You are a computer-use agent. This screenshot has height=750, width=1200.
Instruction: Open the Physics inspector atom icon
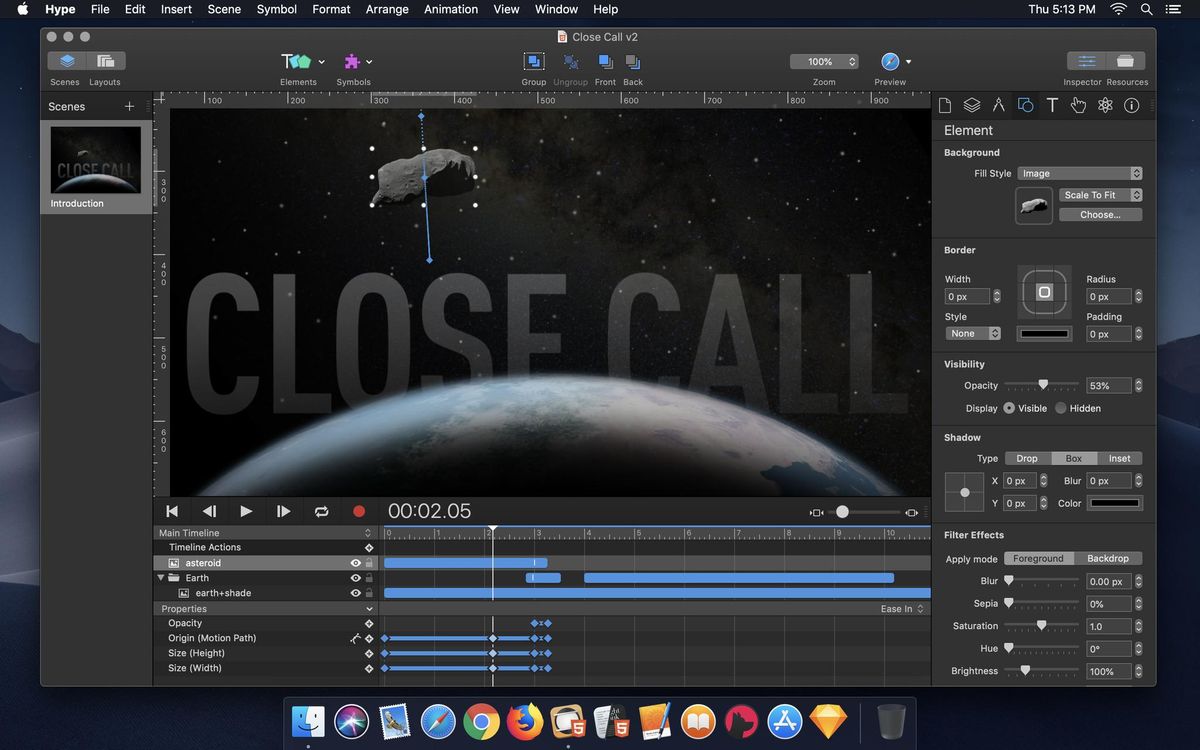(1104, 105)
